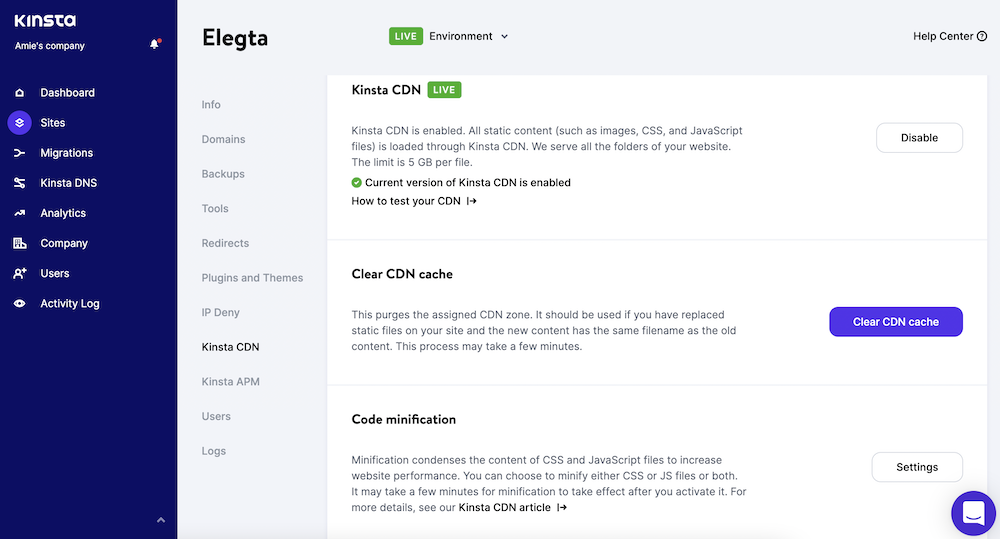Open How to test your CDN link
The width and height of the screenshot is (1000, 539).
[414, 201]
